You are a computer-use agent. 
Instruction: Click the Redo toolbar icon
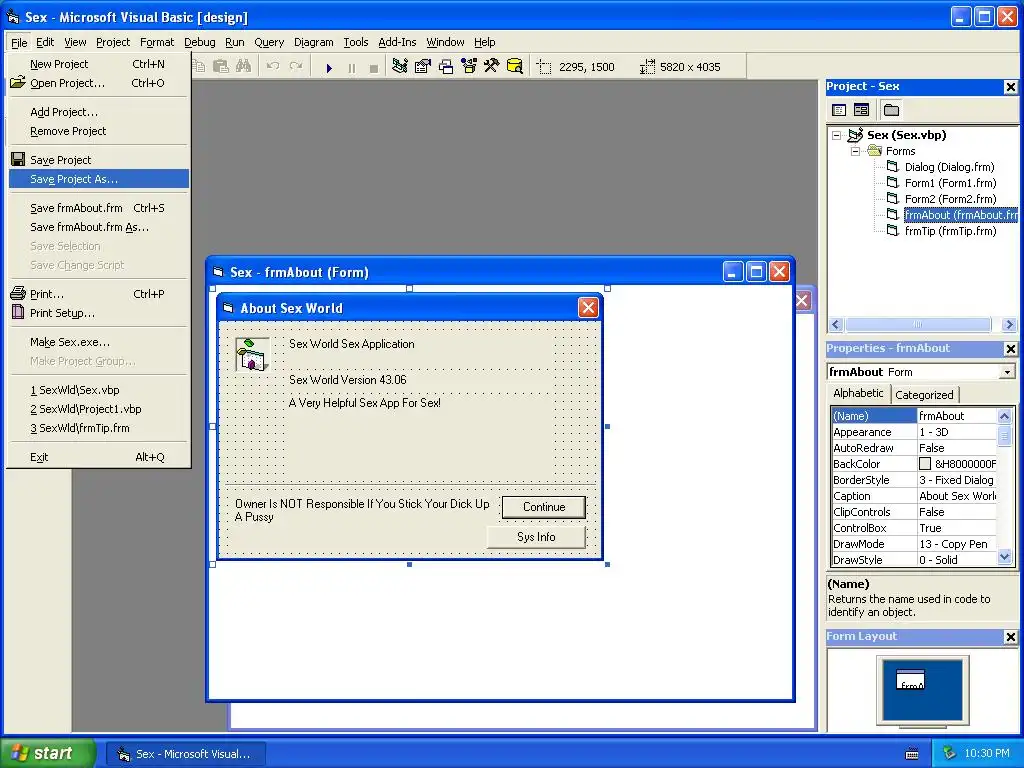point(296,67)
